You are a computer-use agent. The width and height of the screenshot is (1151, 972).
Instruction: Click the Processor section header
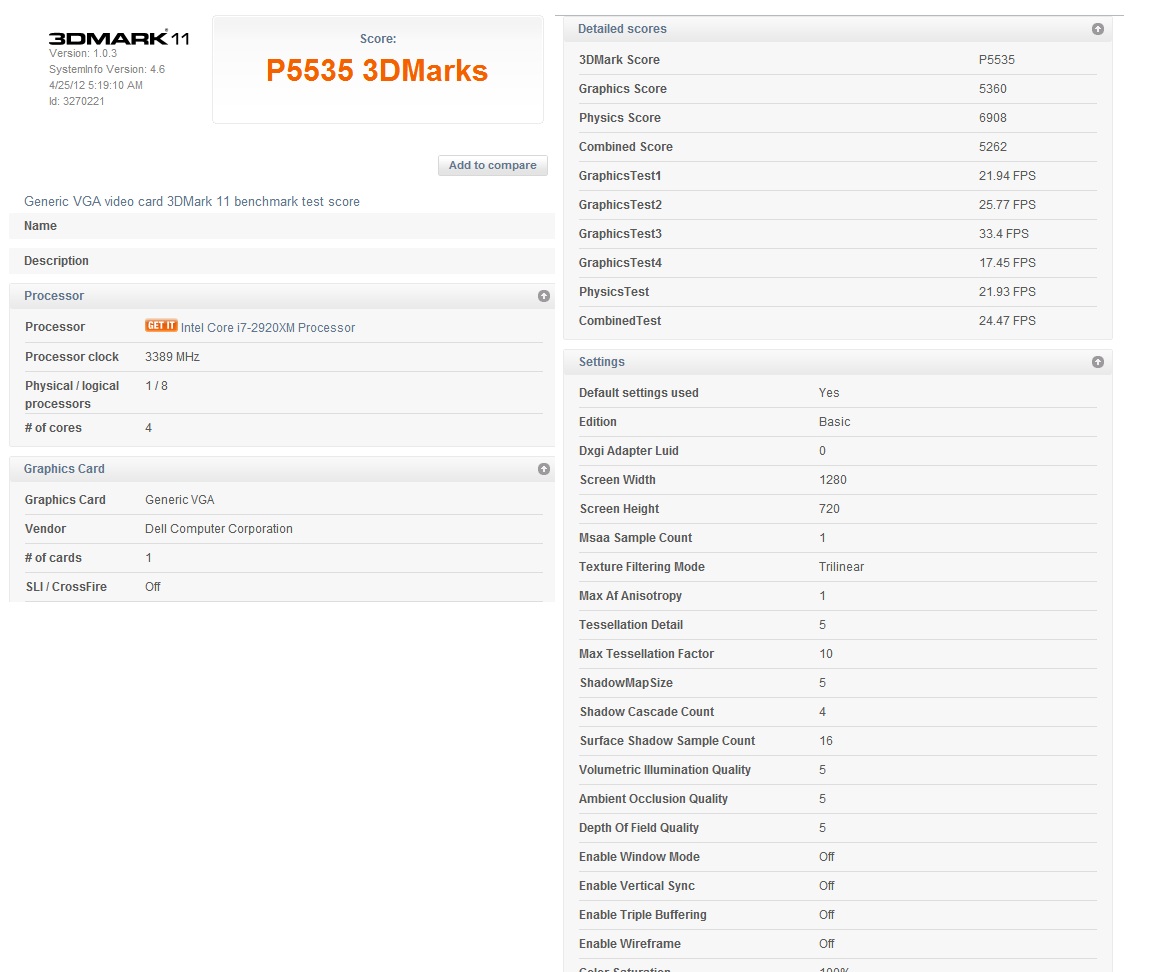click(x=282, y=296)
